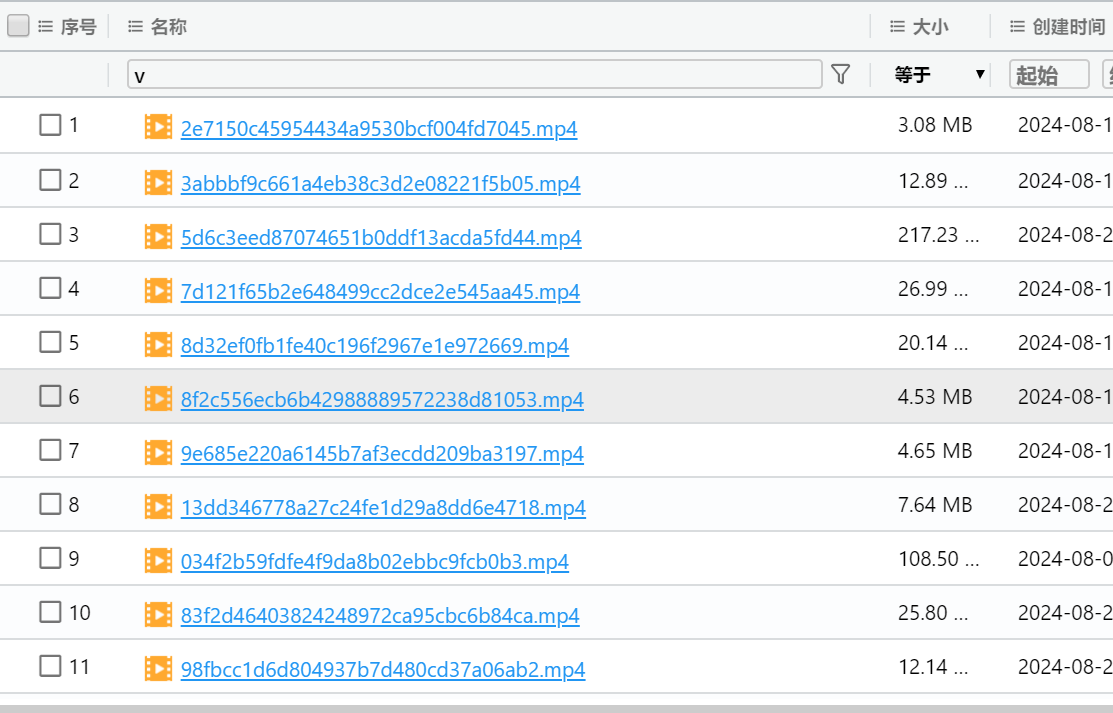
Task: Open the 序号 column menu icon
Action: [45, 26]
